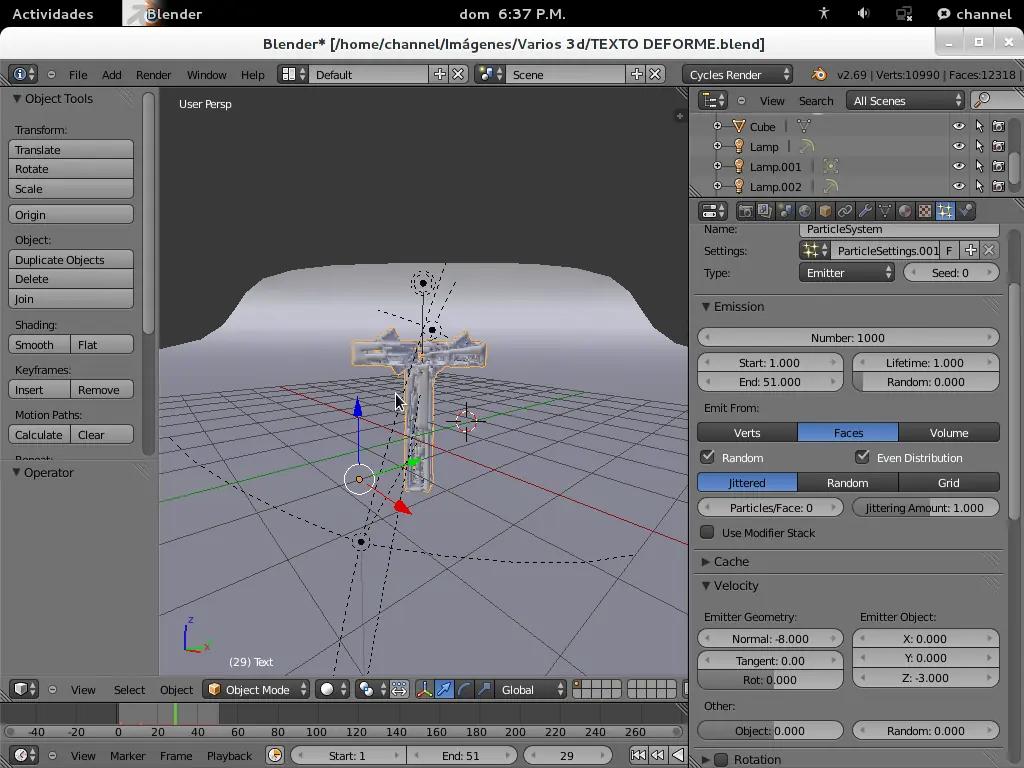The height and width of the screenshot is (768, 1024).
Task: Open the Window menu
Action: [x=206, y=74]
